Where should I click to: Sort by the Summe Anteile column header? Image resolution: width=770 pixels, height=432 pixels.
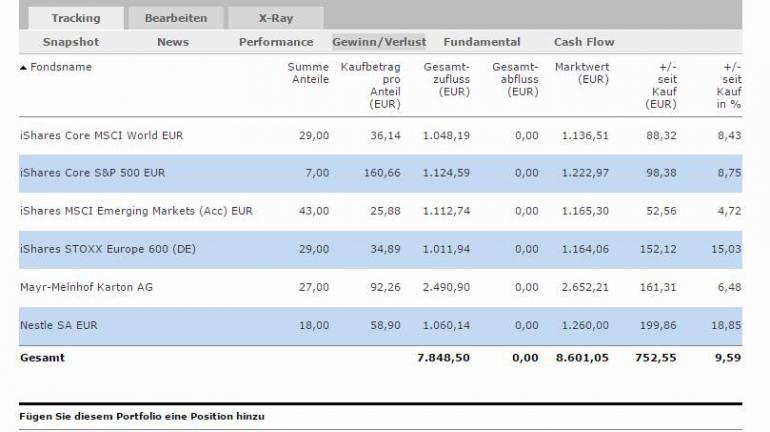tap(309, 73)
